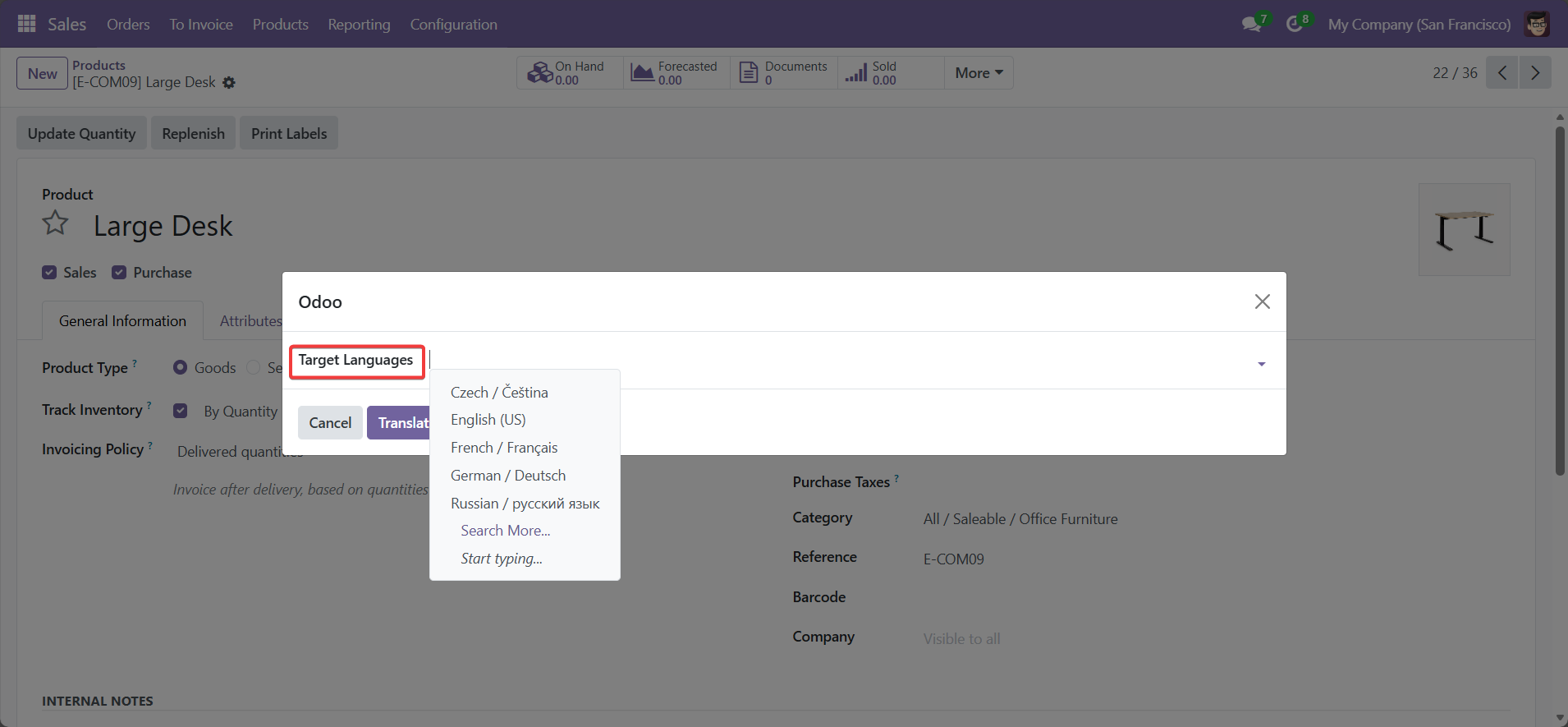The image size is (1568, 727).
Task: Open the Reporting menu
Action: click(359, 25)
